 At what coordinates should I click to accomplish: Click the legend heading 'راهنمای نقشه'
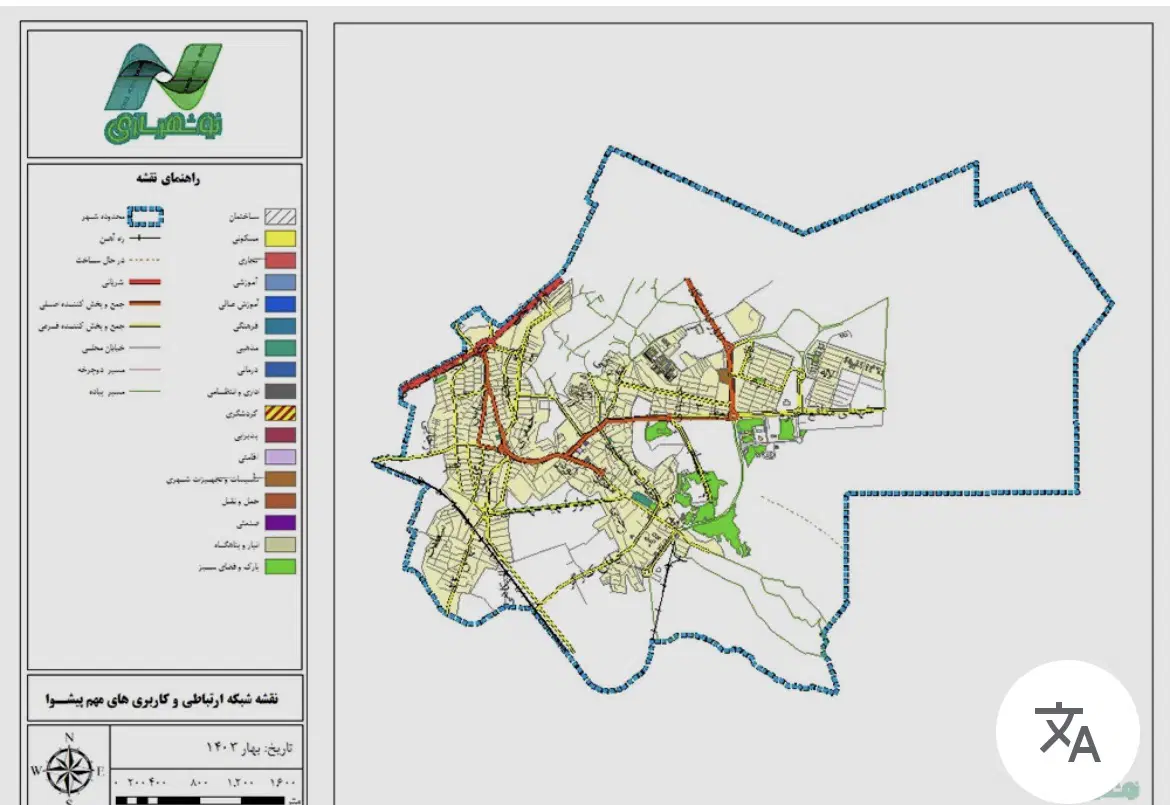pyautogui.click(x=168, y=178)
